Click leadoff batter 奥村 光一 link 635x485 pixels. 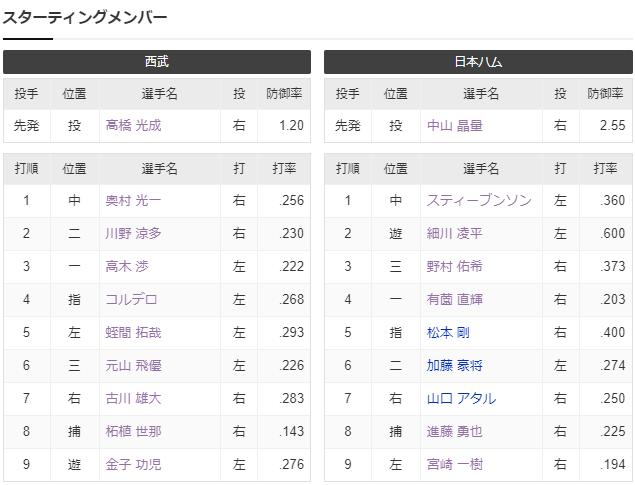133,201
